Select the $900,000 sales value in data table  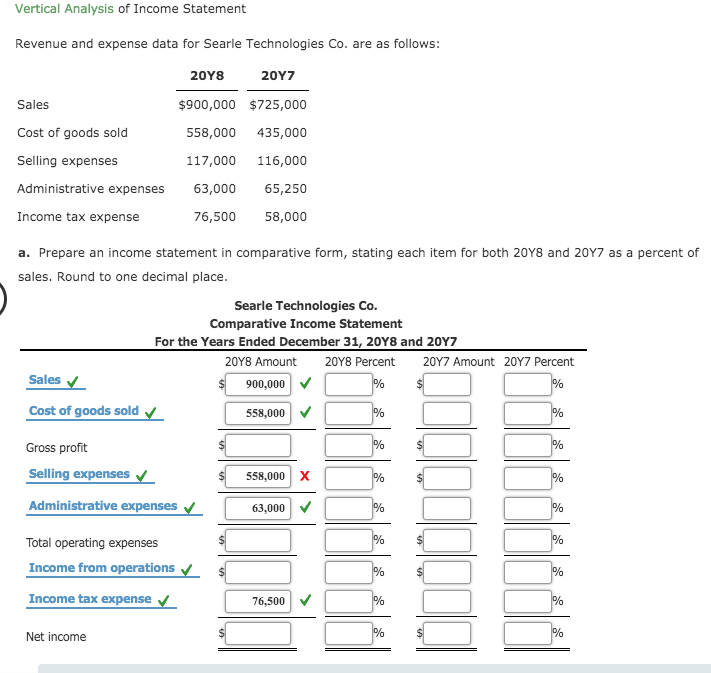[x=207, y=105]
